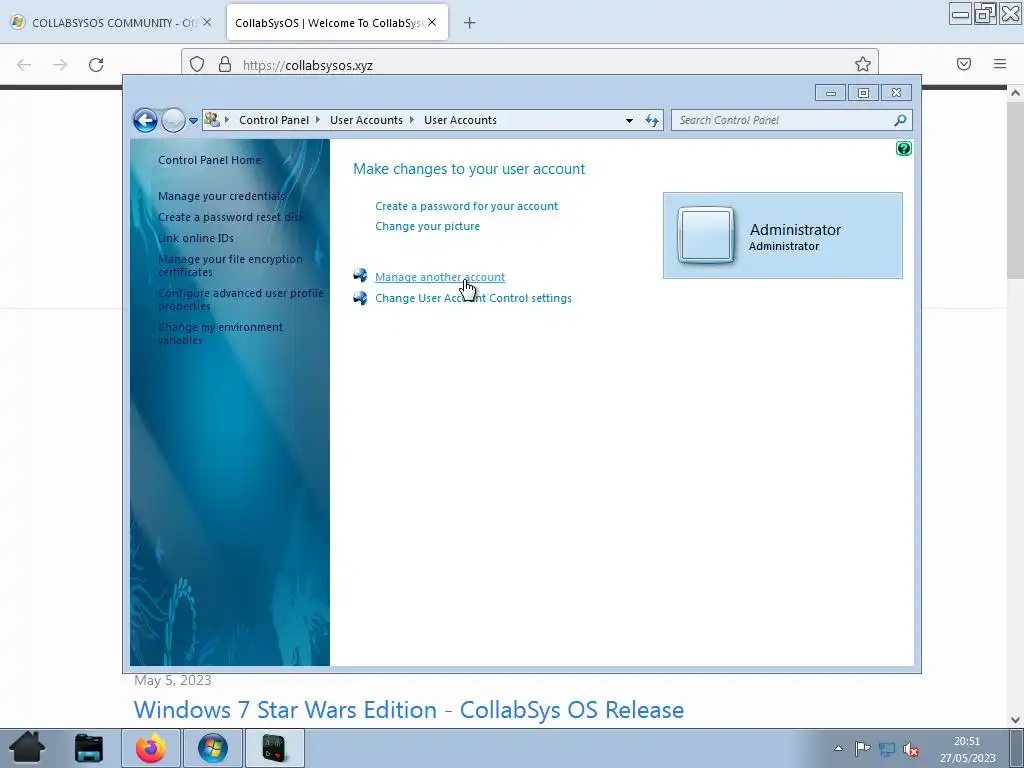Click the network tray icon

(x=886, y=749)
